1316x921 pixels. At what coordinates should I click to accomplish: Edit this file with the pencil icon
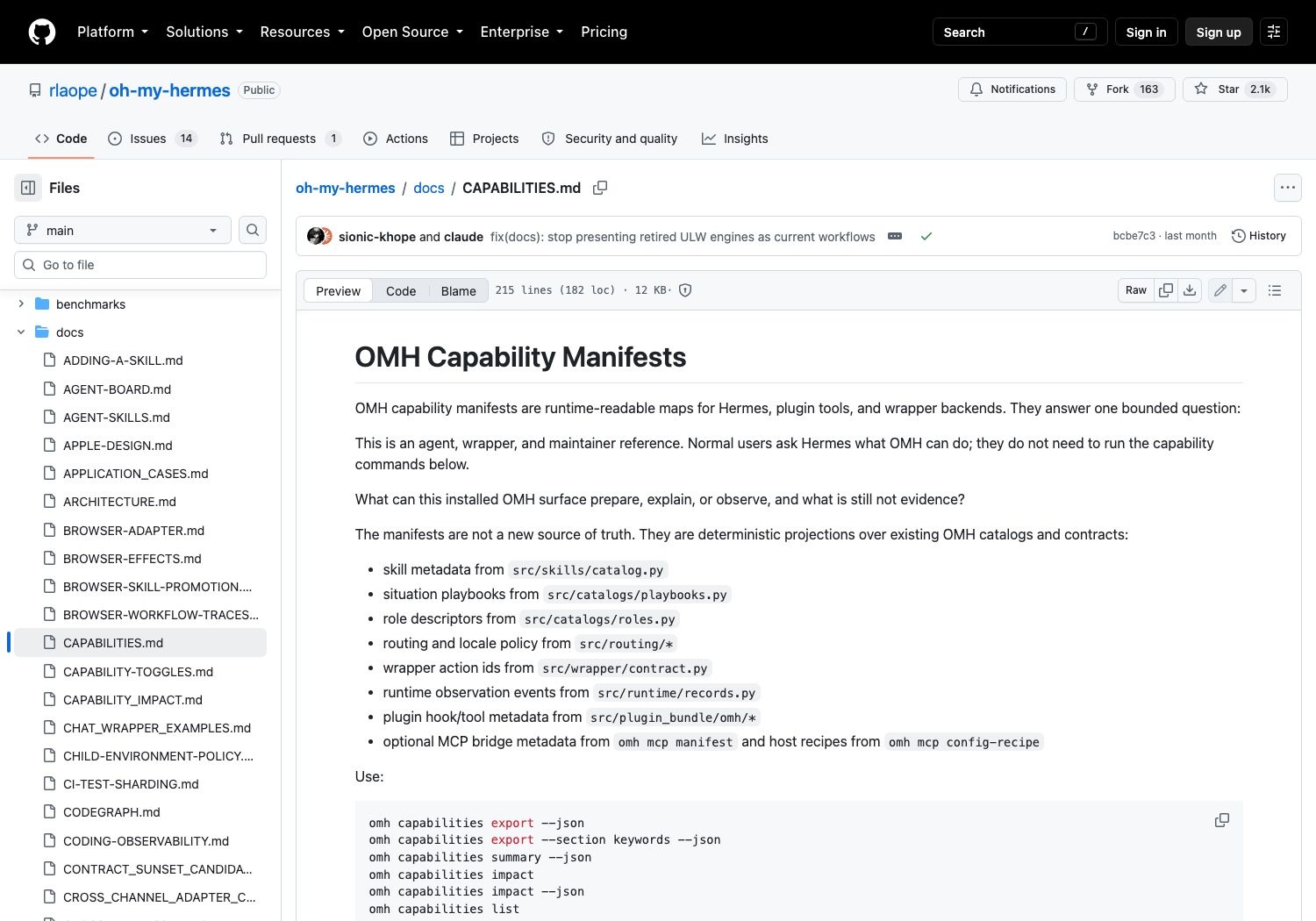(1219, 290)
